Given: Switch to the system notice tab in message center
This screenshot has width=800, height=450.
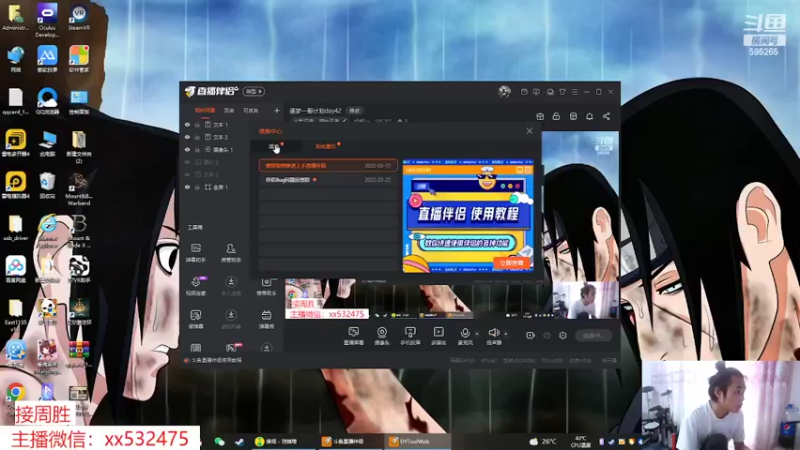Looking at the screenshot, I should tap(326, 146).
